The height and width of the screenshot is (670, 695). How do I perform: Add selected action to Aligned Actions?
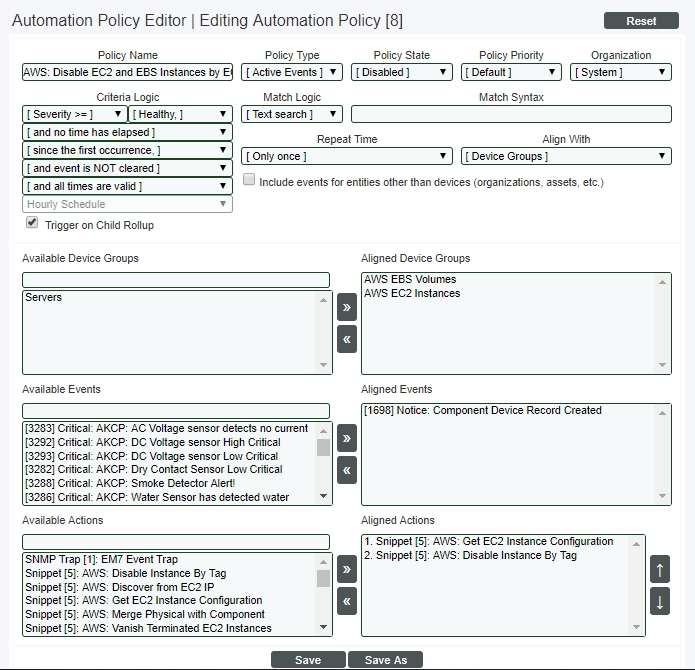(x=347, y=569)
